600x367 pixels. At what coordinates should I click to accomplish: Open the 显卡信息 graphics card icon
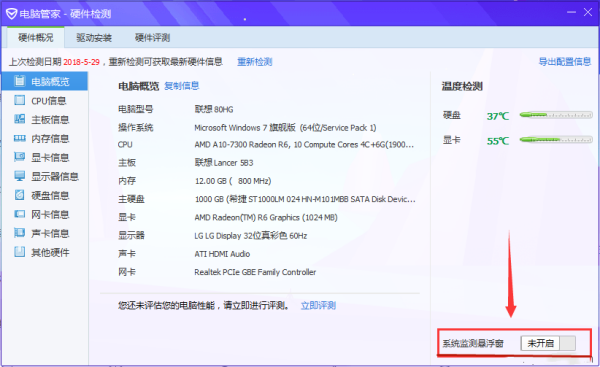tap(20, 157)
